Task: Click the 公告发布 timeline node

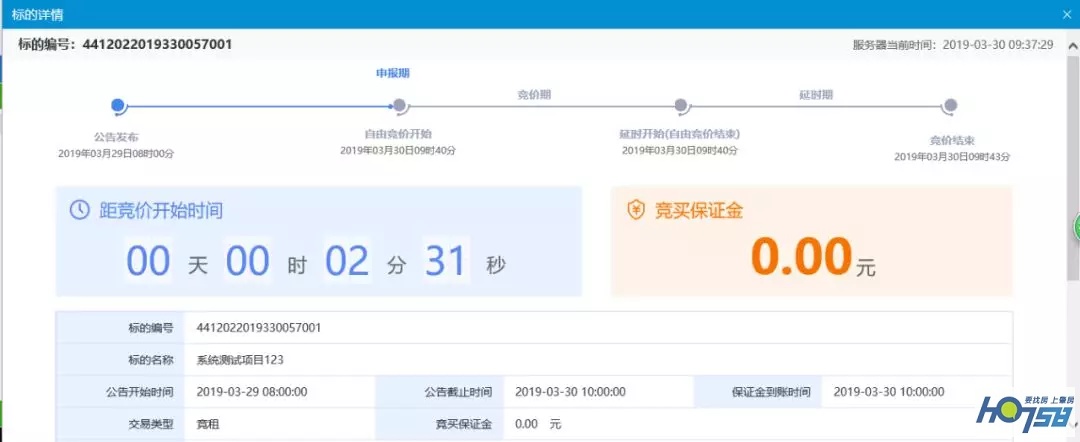Action: (x=118, y=105)
